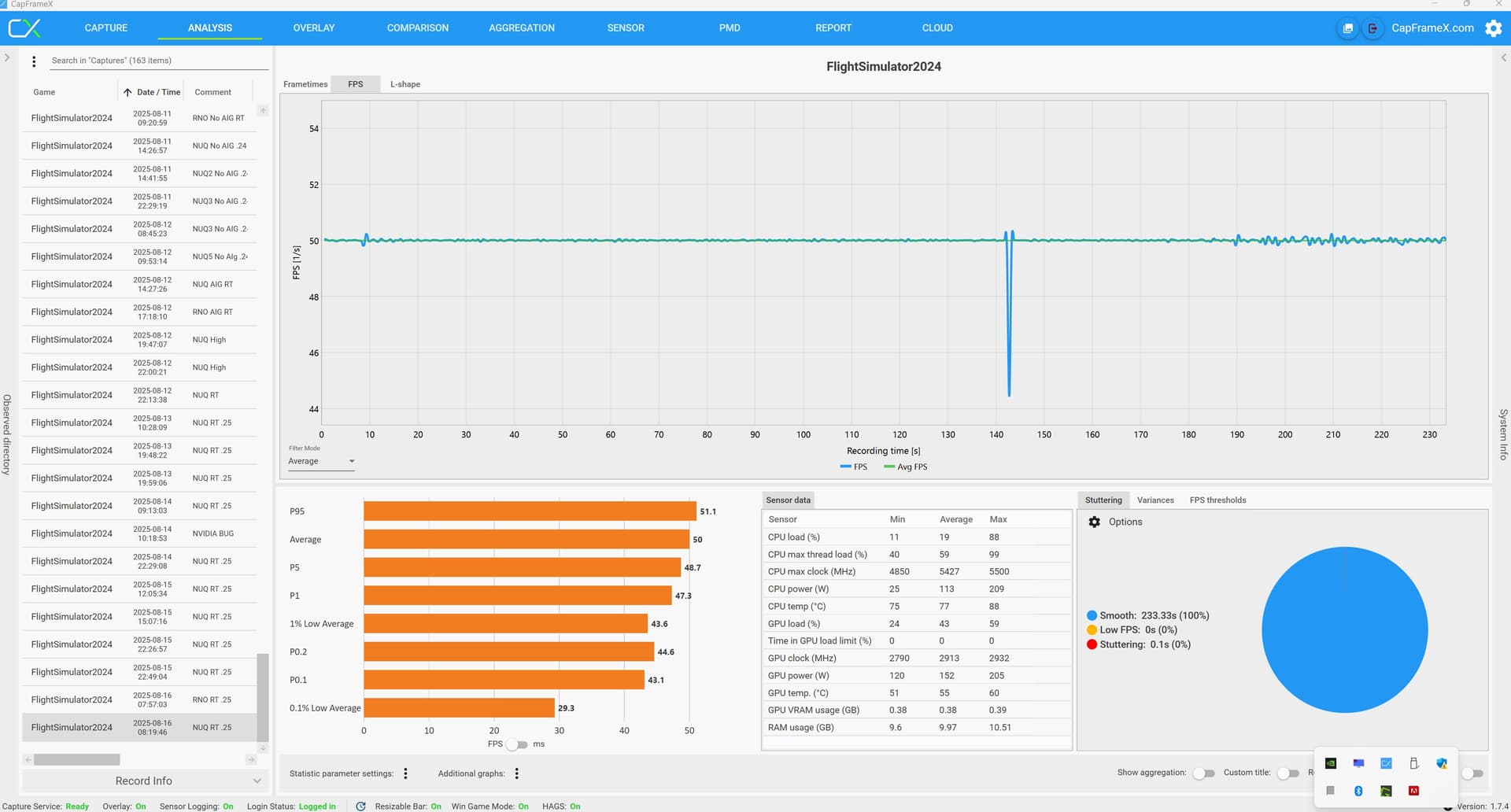
Task: Open the CapFrameX.com link
Action: (x=1432, y=28)
